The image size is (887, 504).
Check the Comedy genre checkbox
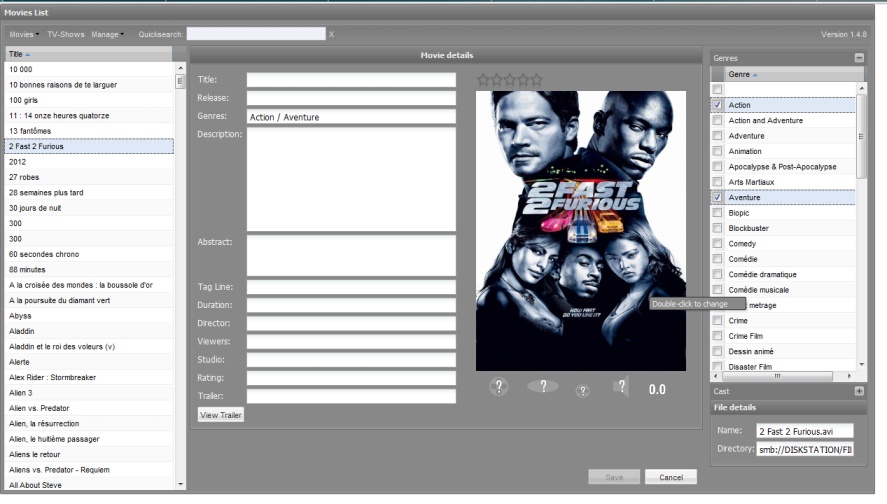click(x=717, y=243)
